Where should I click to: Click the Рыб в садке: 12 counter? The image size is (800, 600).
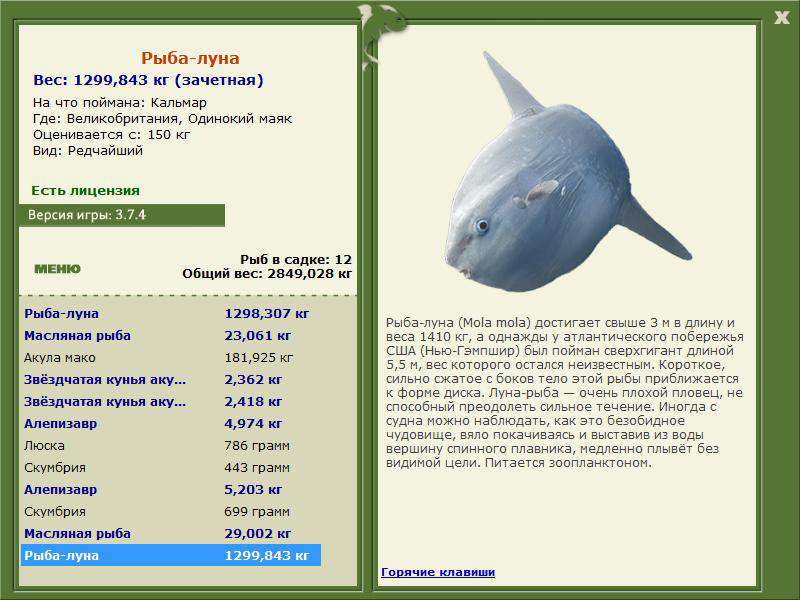click(296, 259)
